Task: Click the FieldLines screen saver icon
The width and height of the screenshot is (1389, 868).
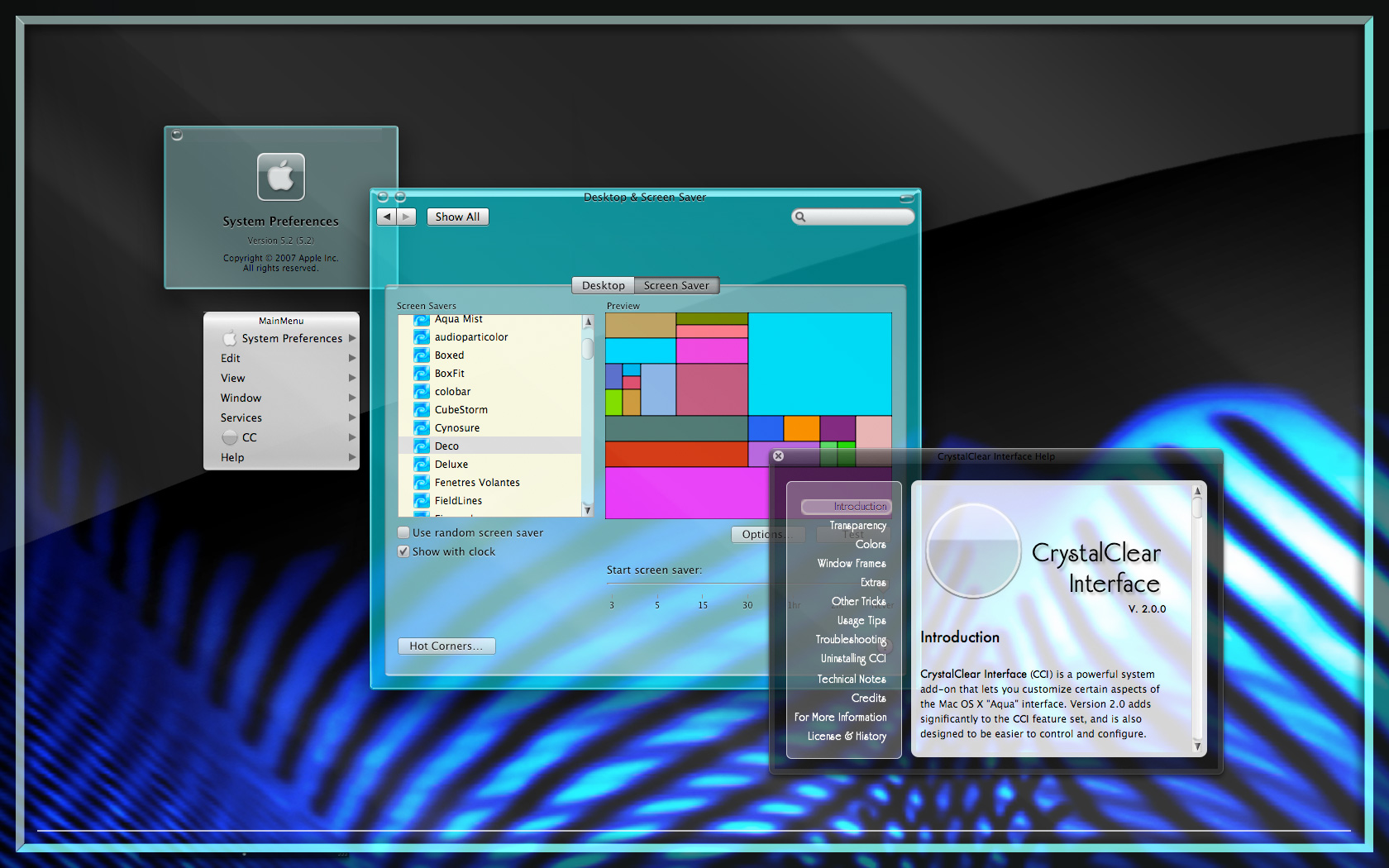Action: (x=422, y=501)
